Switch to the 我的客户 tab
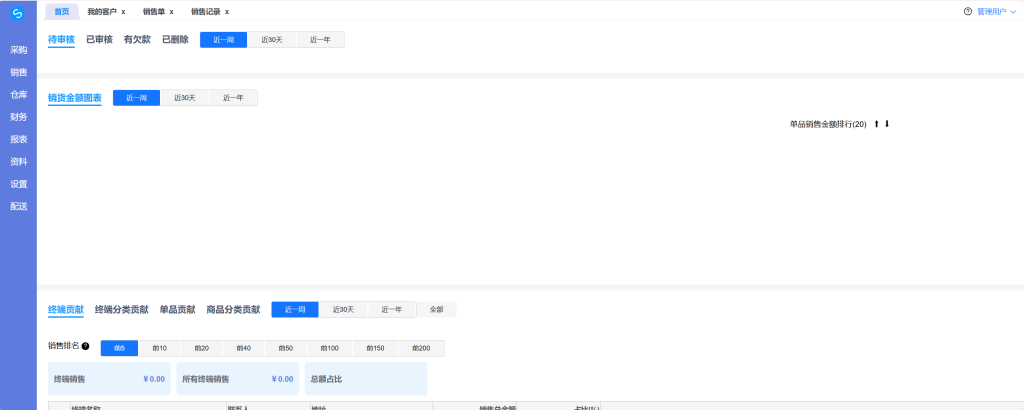The image size is (1024, 410). [x=102, y=12]
